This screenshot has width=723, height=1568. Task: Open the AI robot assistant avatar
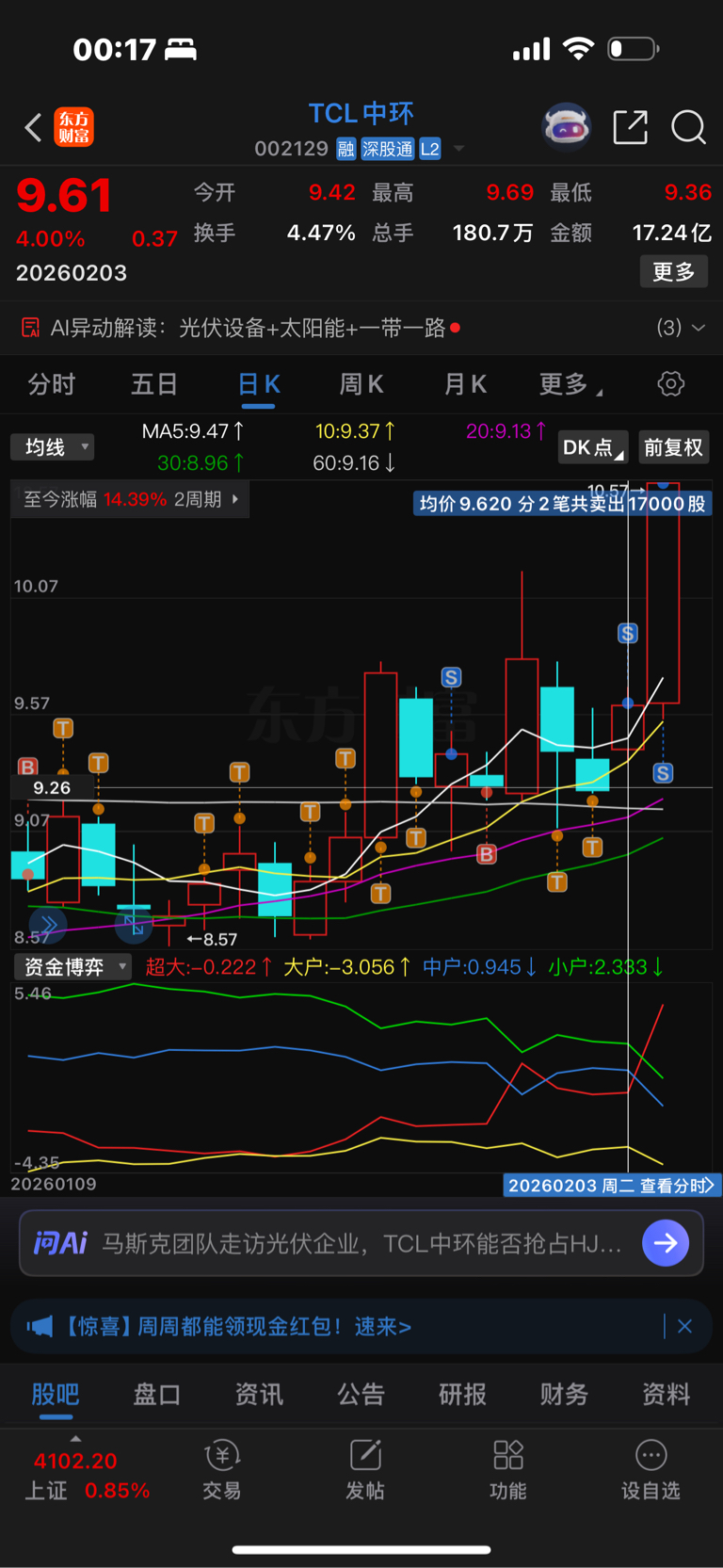pos(566,127)
